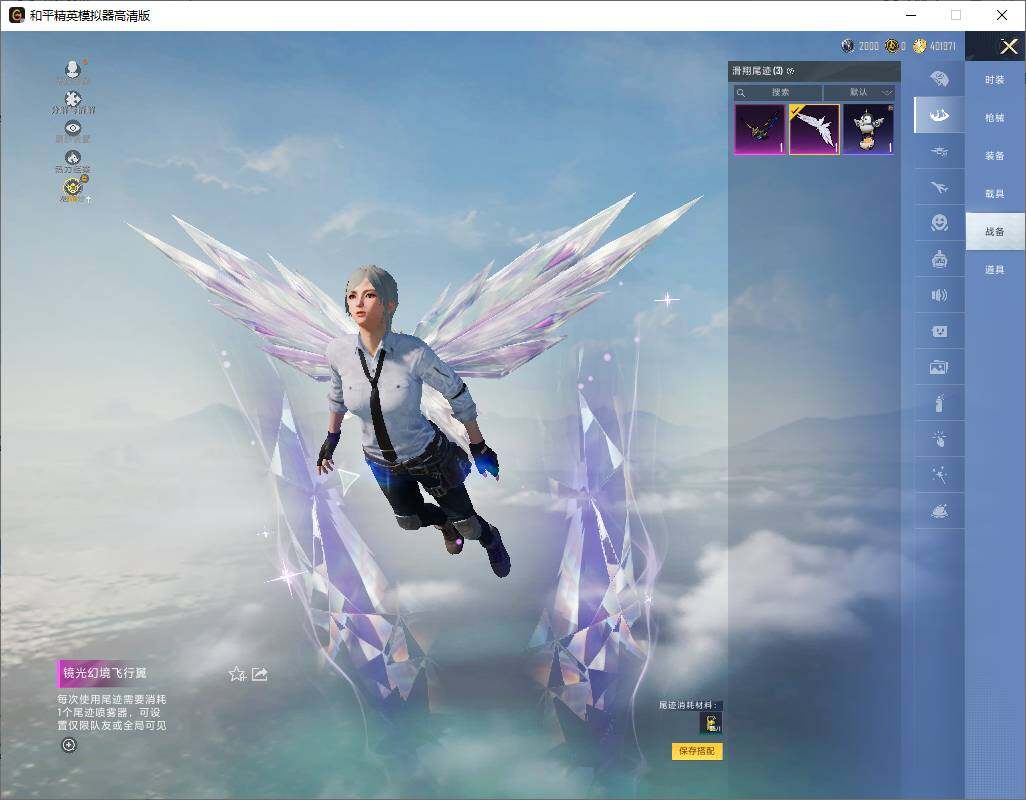1026x800 pixels.
Task: Select the helicopter-style glider category icon
Action: pyautogui.click(x=940, y=152)
